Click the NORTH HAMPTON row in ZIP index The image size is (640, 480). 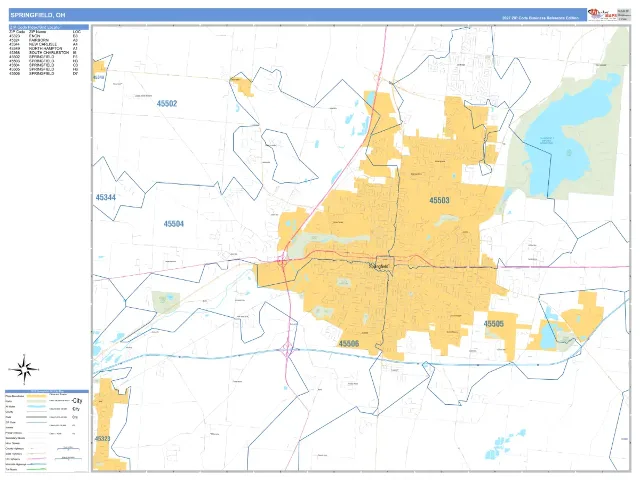pos(43,49)
